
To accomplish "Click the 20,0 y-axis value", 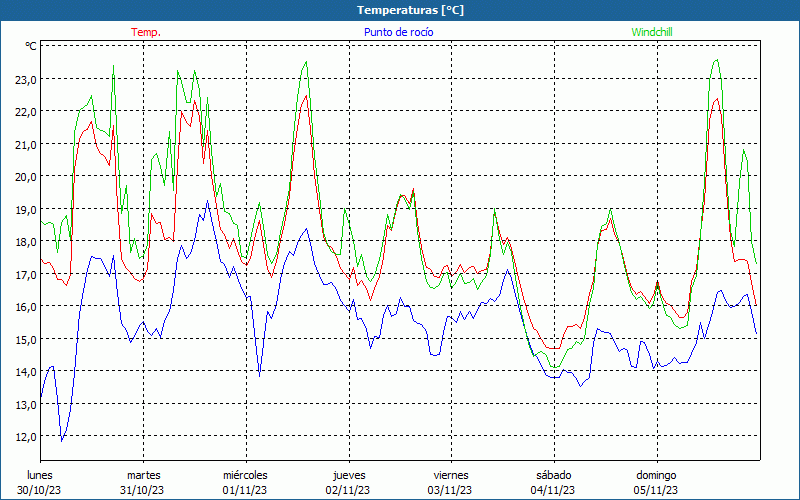I will (26, 177).
